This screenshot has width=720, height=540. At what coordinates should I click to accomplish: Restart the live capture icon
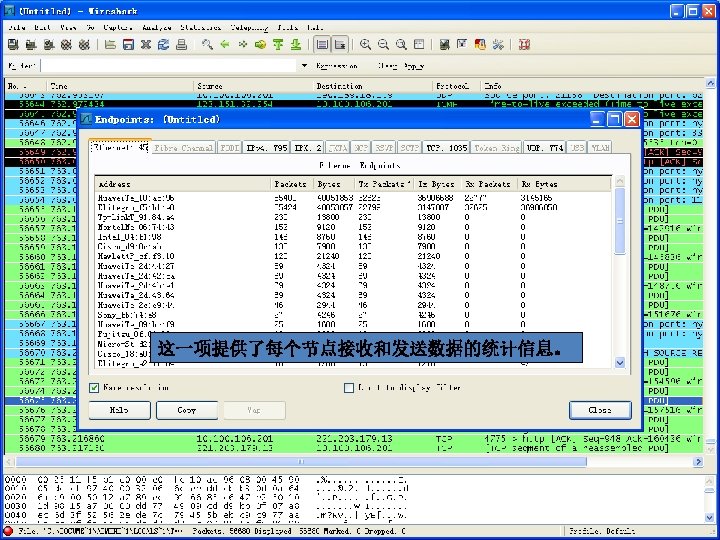click(x=84, y=45)
